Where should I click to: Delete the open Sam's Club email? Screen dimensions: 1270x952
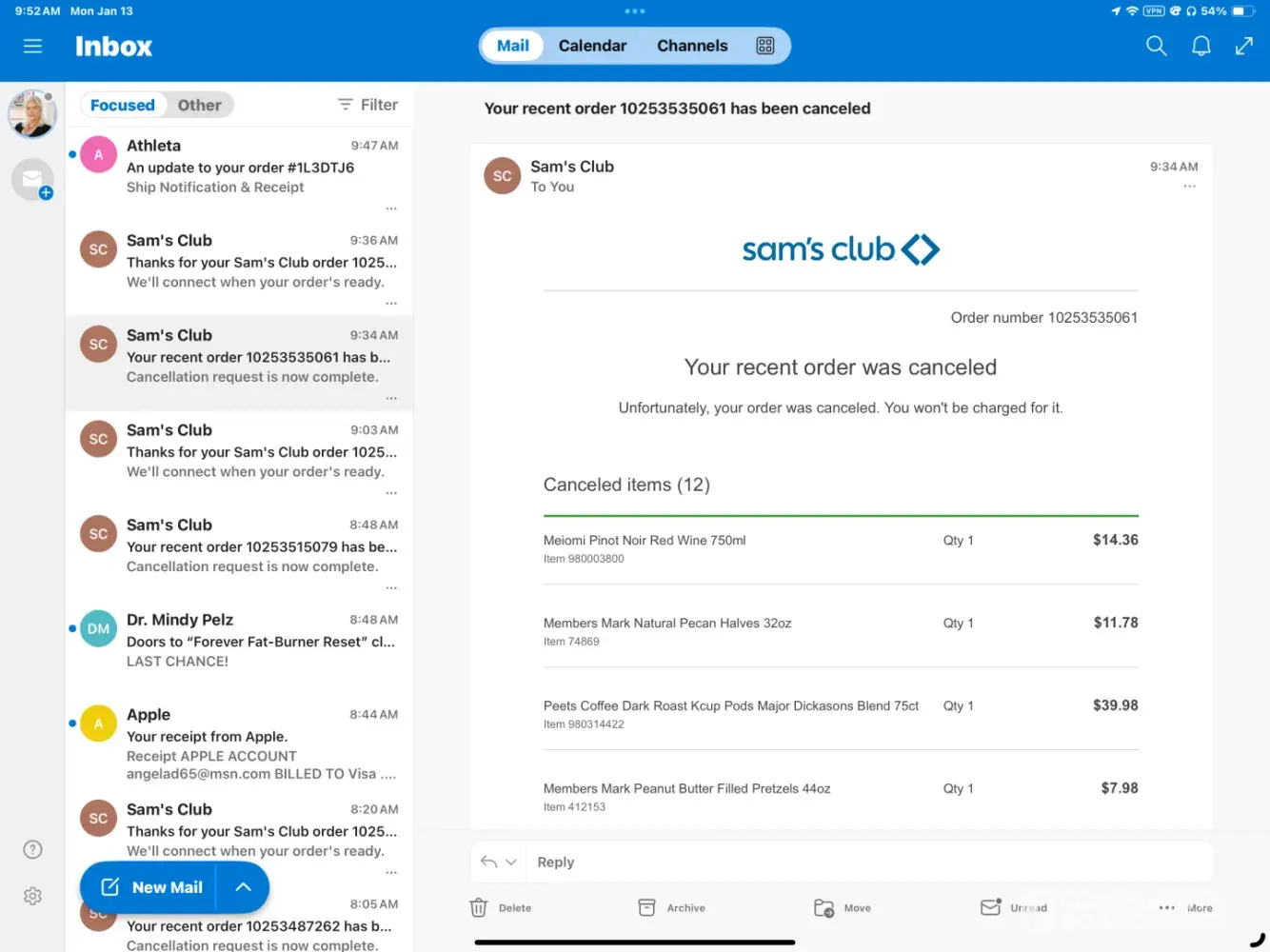(501, 908)
